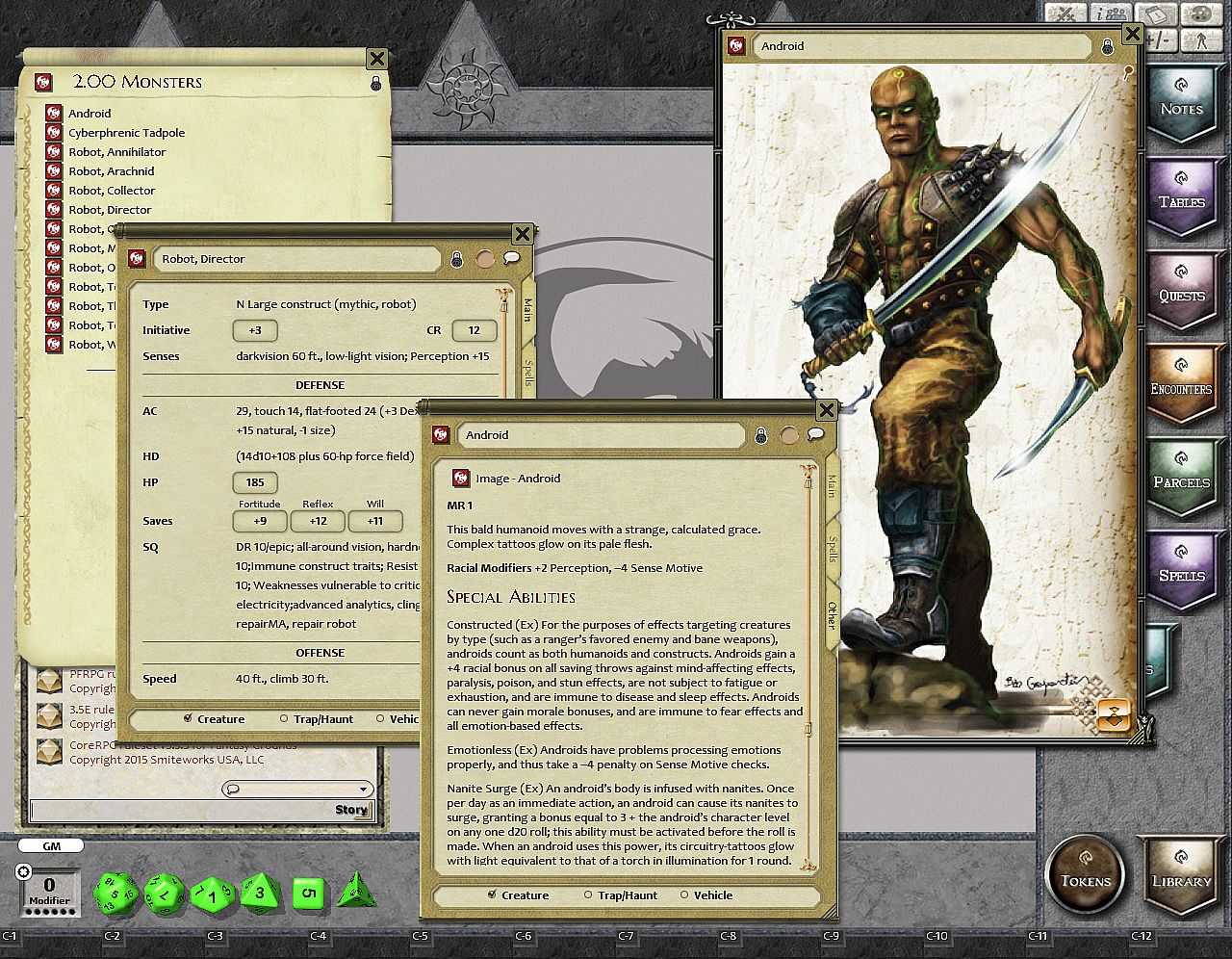Click token portrait slot on Android sheet
Image resolution: width=1232 pixels, height=959 pixels.
[x=788, y=435]
